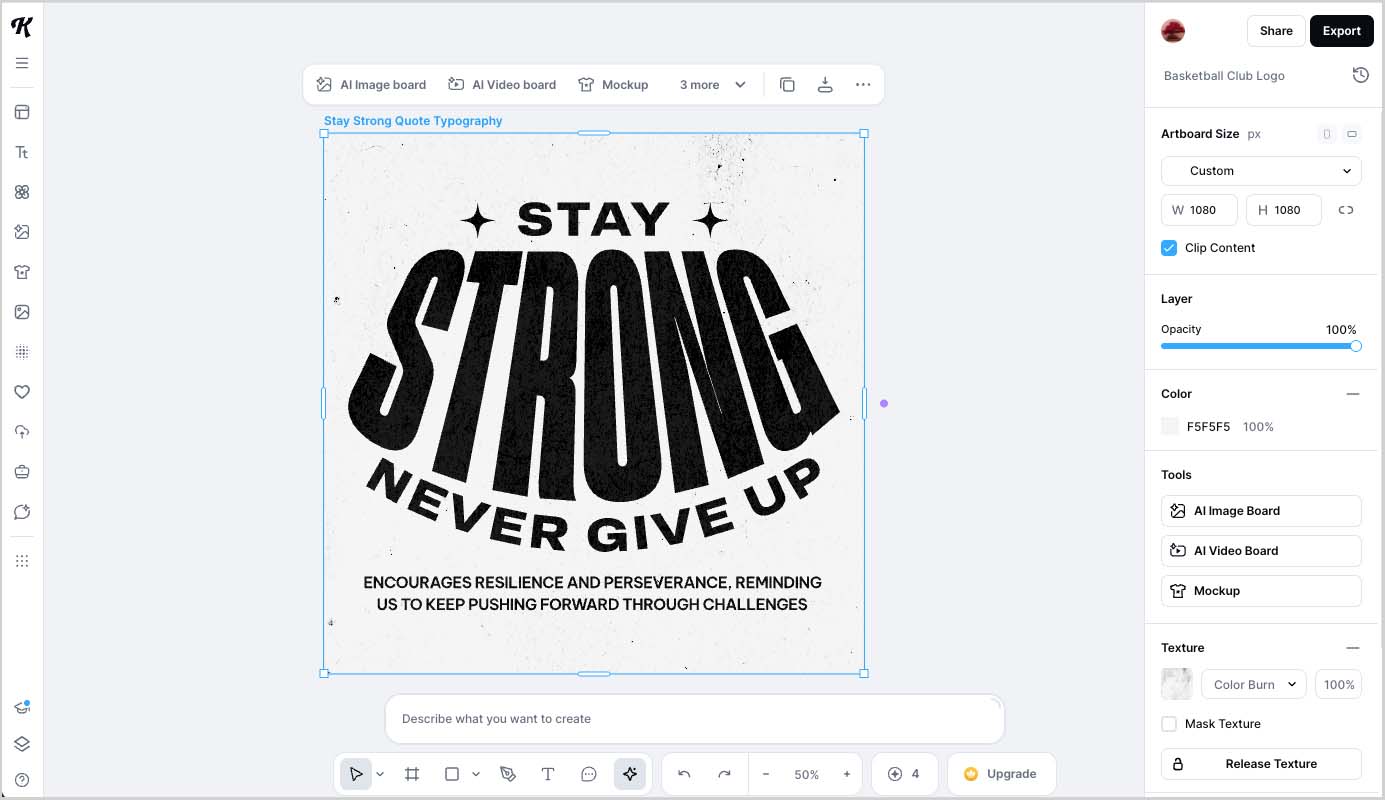Click the Upgrade button
The image size is (1385, 800).
click(x=1001, y=774)
